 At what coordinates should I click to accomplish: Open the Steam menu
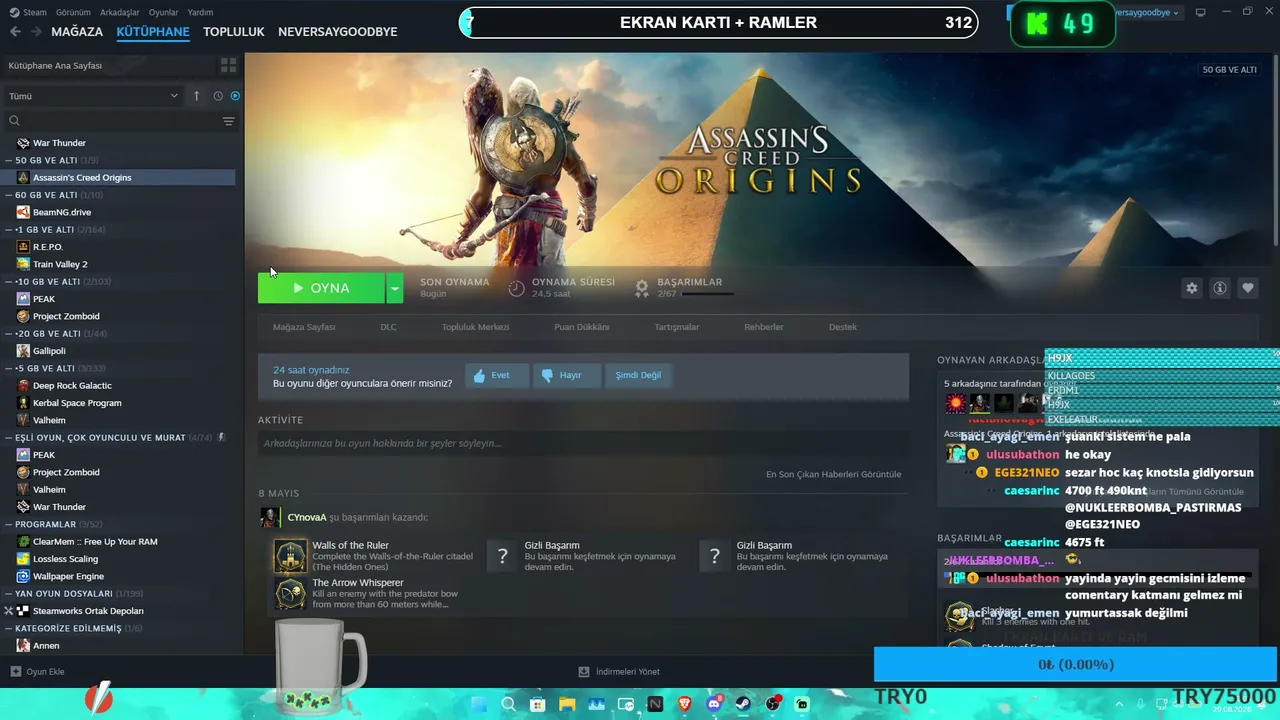(35, 12)
